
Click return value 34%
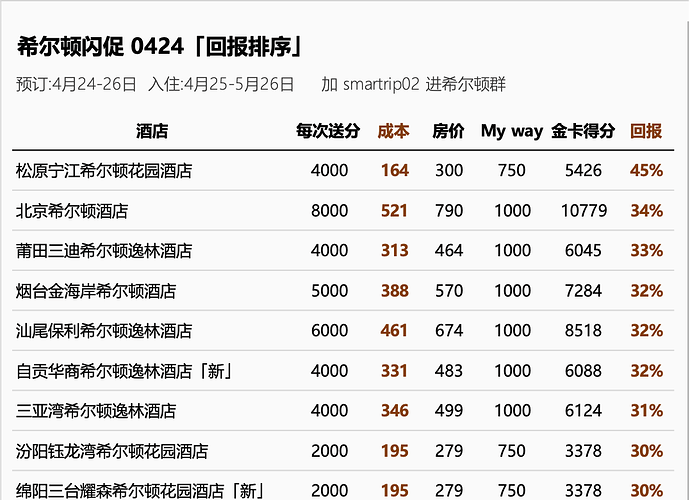click(646, 211)
